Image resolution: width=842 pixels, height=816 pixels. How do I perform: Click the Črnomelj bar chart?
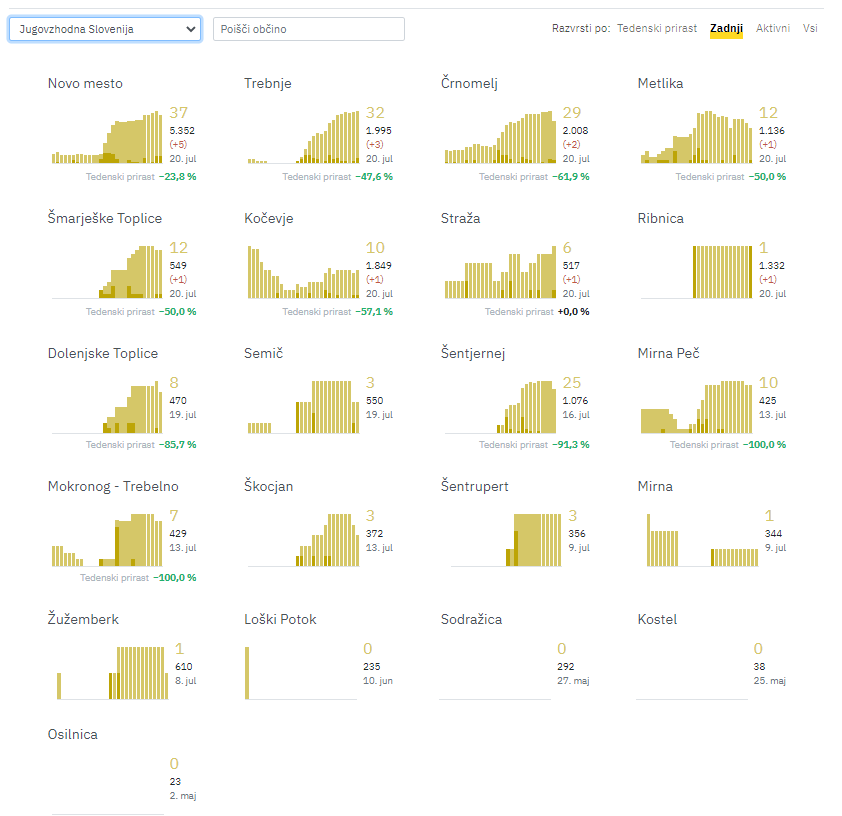500,137
